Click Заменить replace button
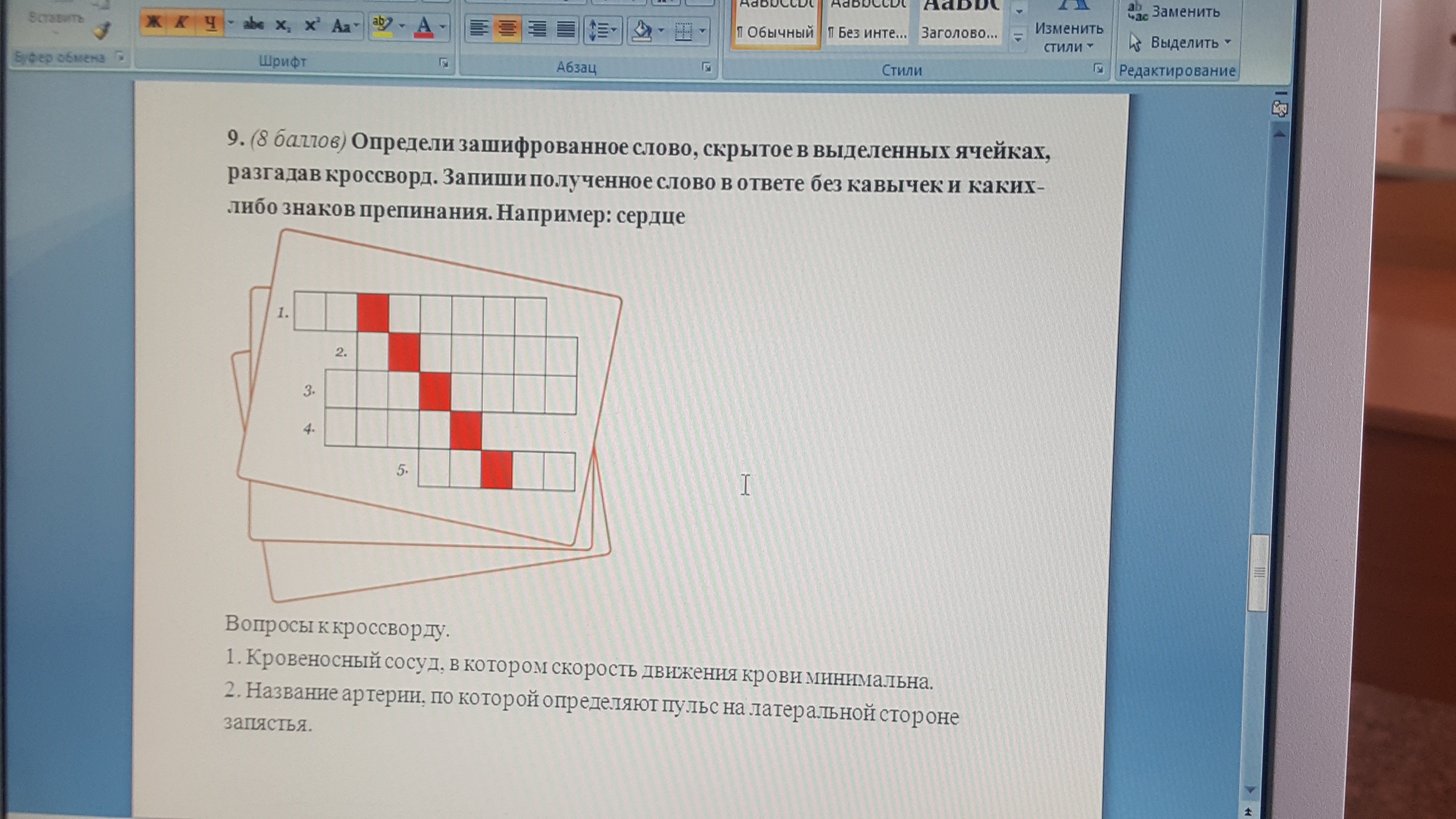The image size is (1456, 819). coord(1175,11)
